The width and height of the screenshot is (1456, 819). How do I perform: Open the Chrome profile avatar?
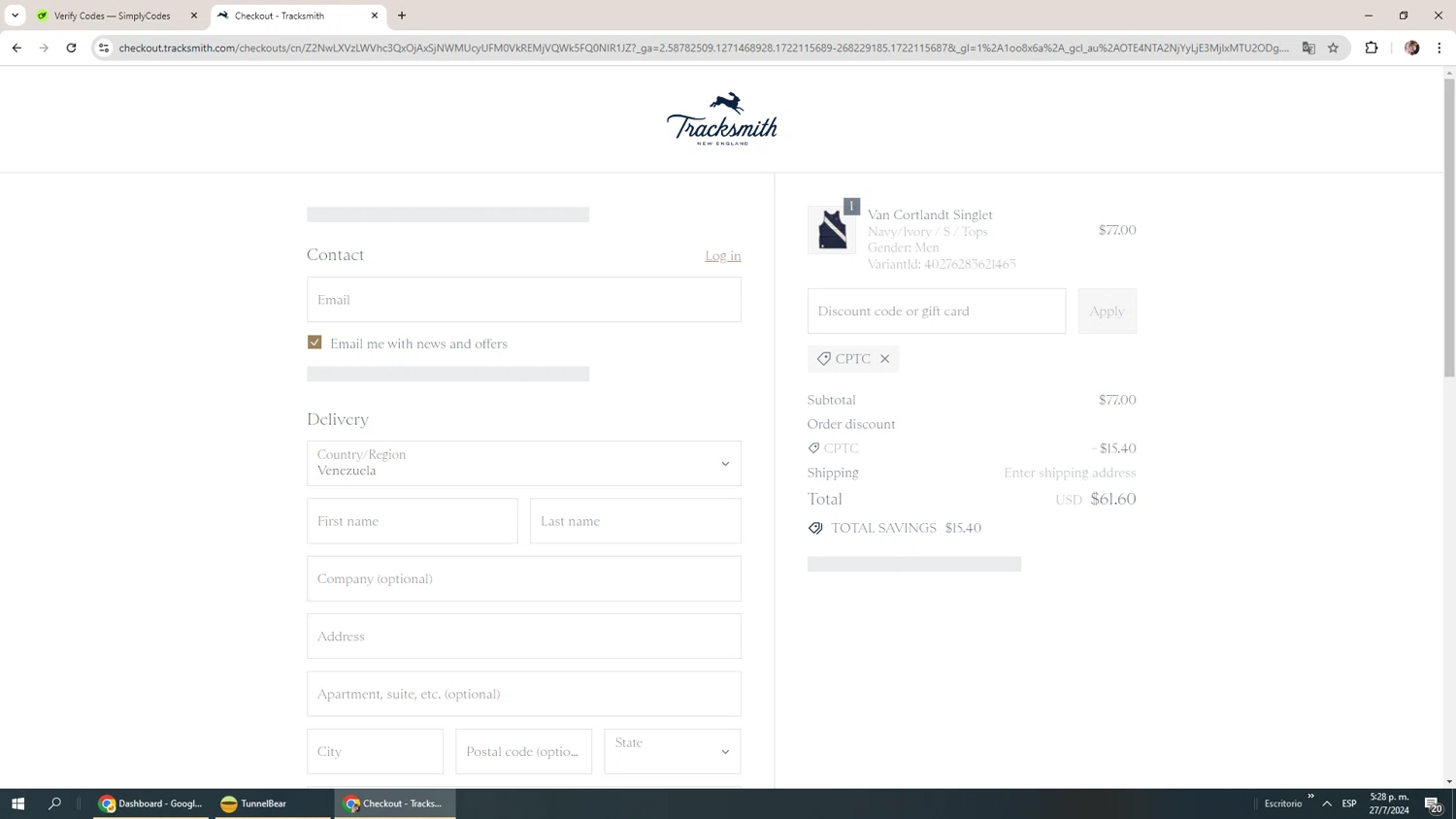(x=1412, y=48)
